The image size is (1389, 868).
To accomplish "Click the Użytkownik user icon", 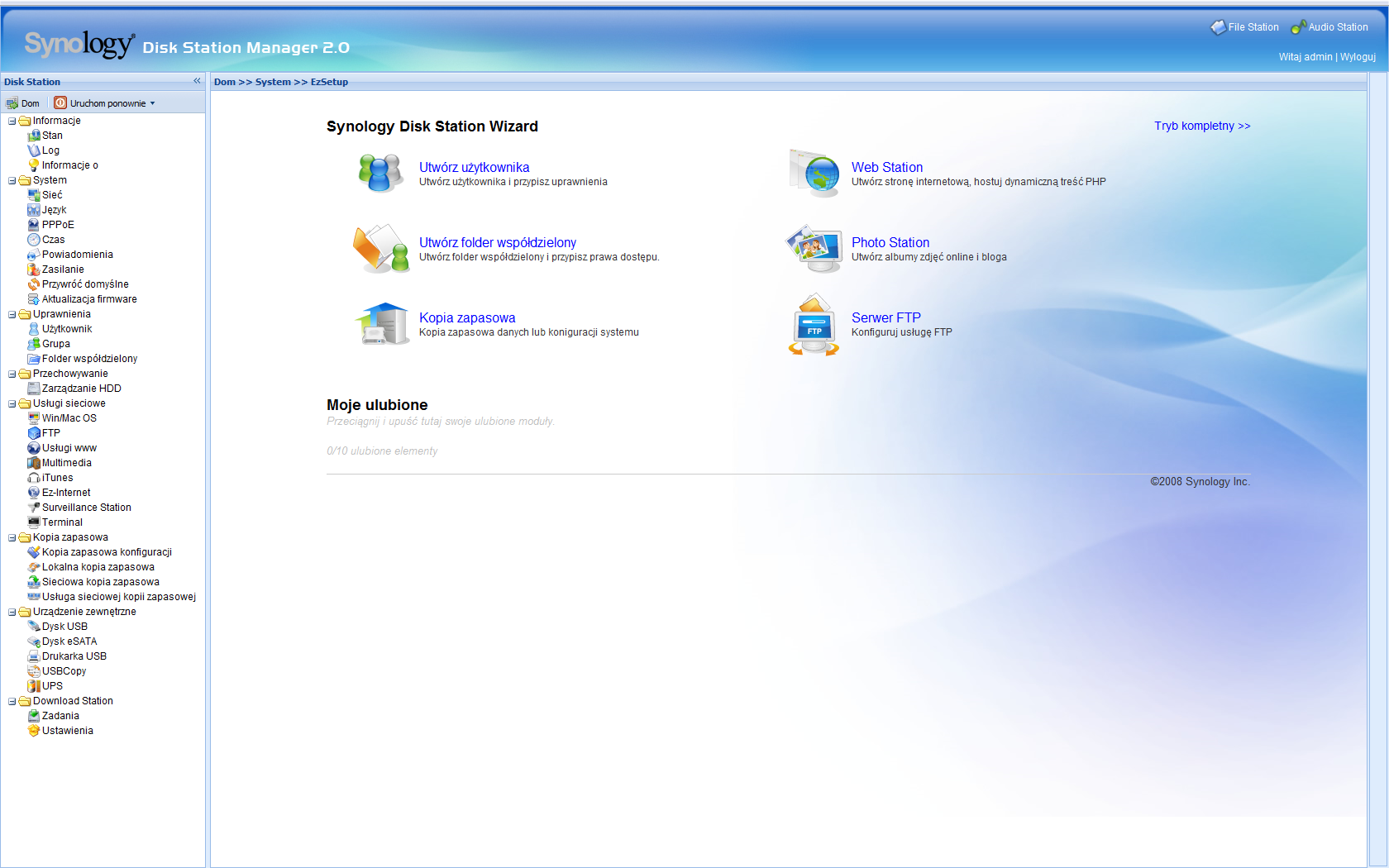I will pos(34,329).
